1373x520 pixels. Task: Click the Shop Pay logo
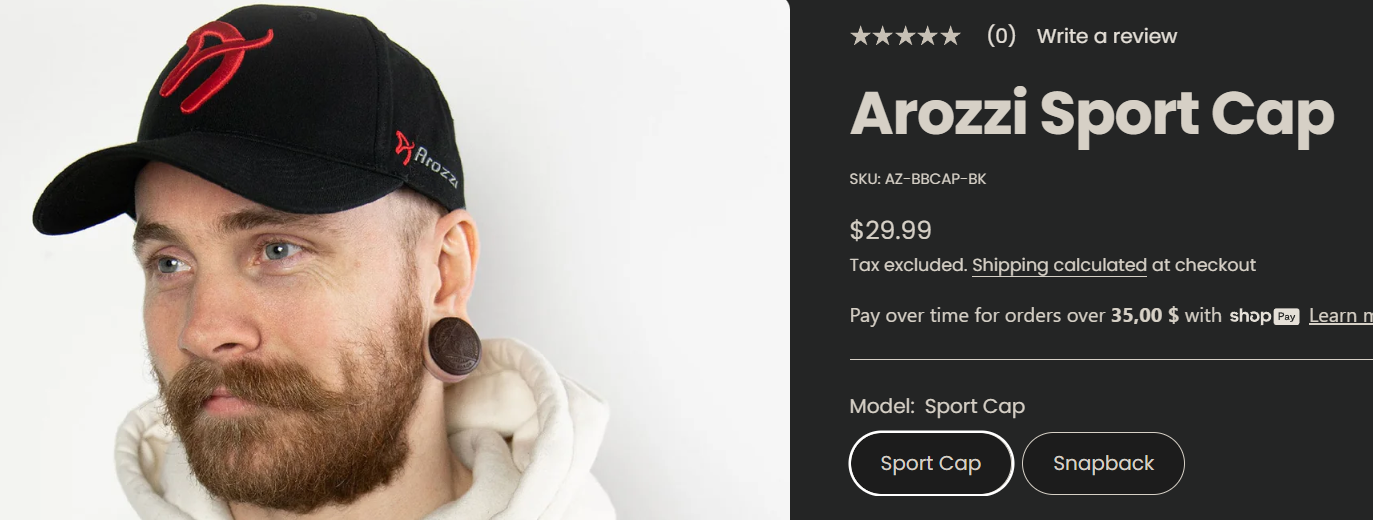(x=1264, y=316)
